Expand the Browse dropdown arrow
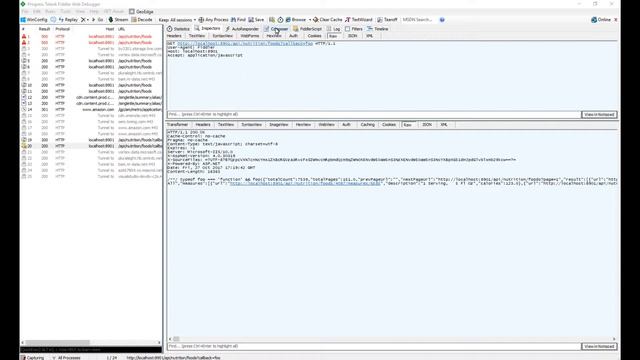This screenshot has width=640, height=360. click(310, 20)
